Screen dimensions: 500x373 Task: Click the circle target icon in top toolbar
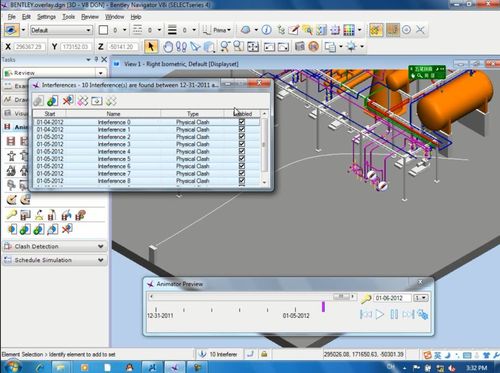406,30
